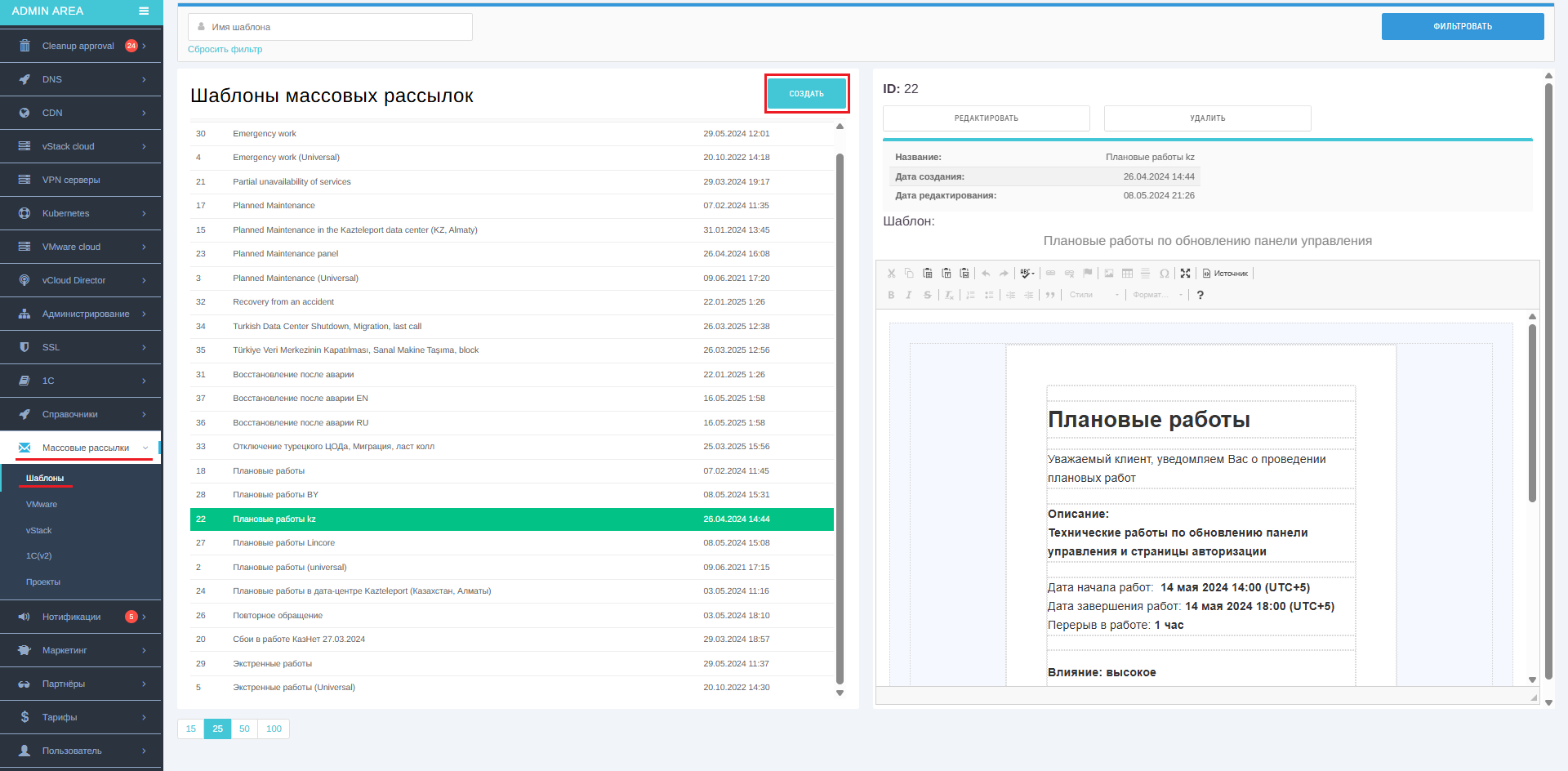The image size is (1568, 771).
Task: Expand the Нотификации sidebar section
Action: tap(81, 617)
